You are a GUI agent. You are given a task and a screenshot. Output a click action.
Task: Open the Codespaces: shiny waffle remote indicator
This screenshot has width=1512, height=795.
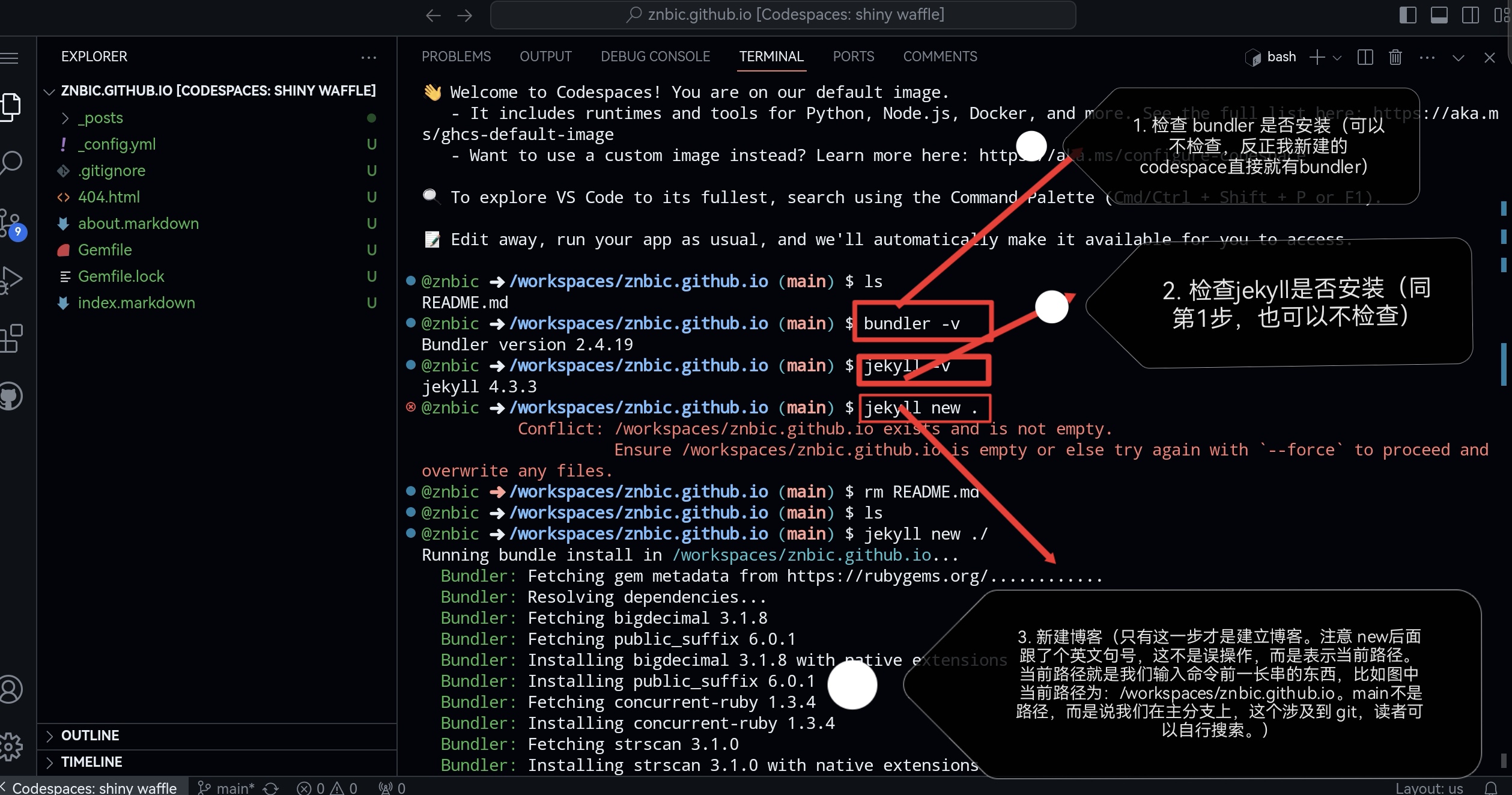pos(94,788)
